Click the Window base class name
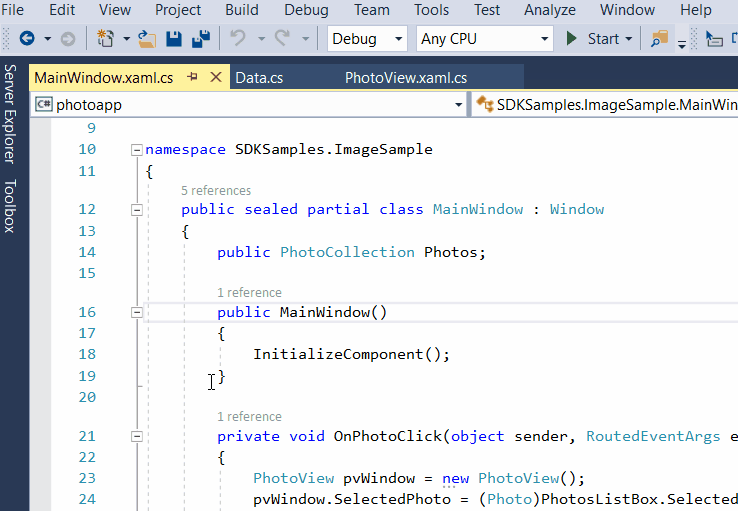Image resolution: width=738 pixels, height=511 pixels. pyautogui.click(x=577, y=209)
